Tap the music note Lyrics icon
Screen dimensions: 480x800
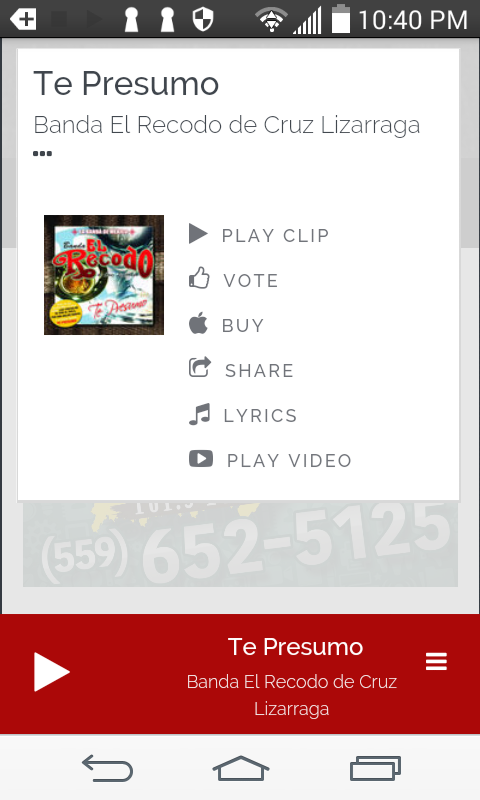[199, 414]
